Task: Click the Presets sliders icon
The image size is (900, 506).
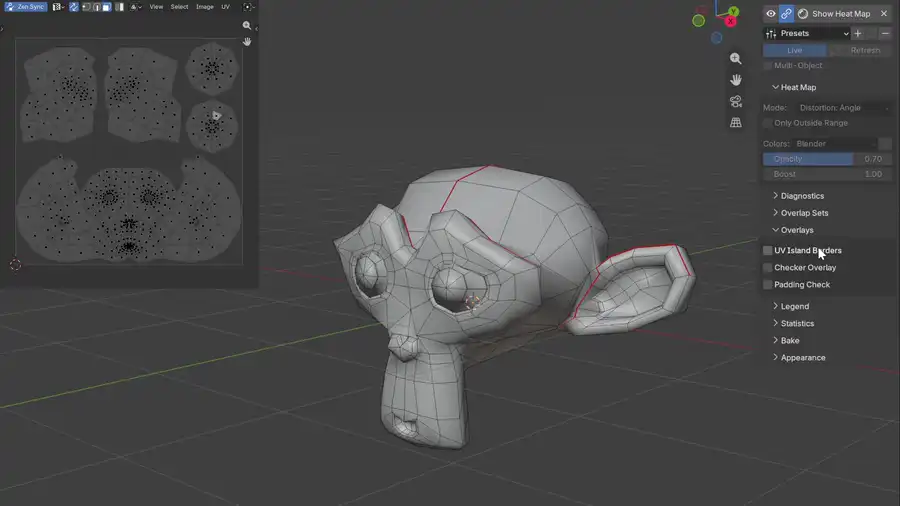Action: pyautogui.click(x=771, y=33)
